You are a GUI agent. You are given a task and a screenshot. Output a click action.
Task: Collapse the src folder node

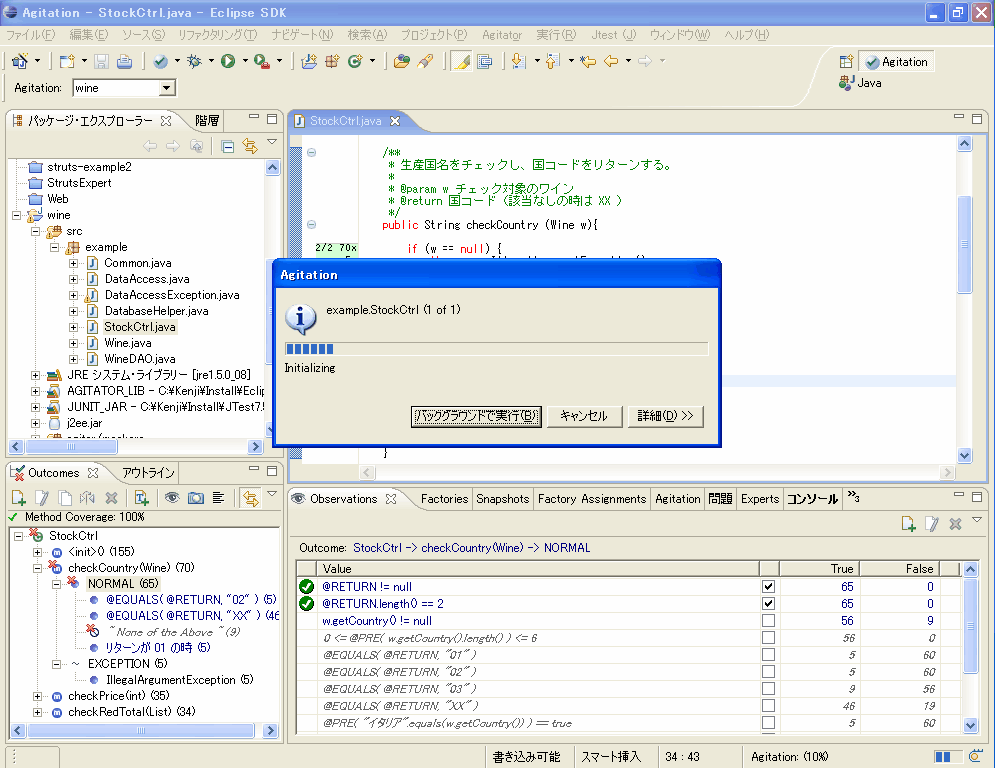point(36,231)
